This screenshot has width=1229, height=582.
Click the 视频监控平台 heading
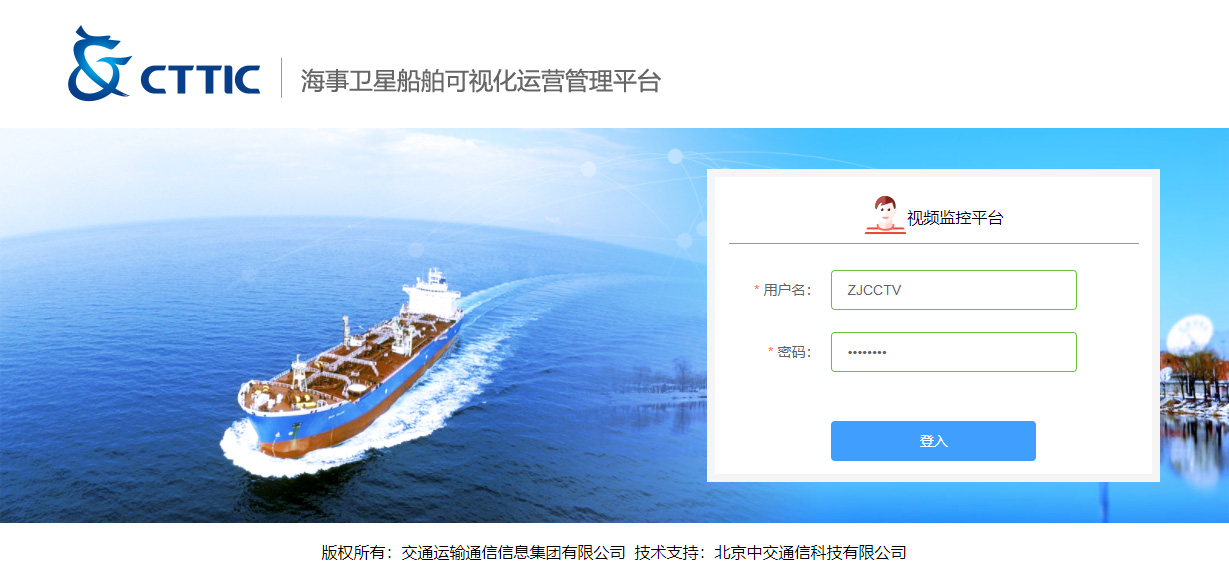955,218
